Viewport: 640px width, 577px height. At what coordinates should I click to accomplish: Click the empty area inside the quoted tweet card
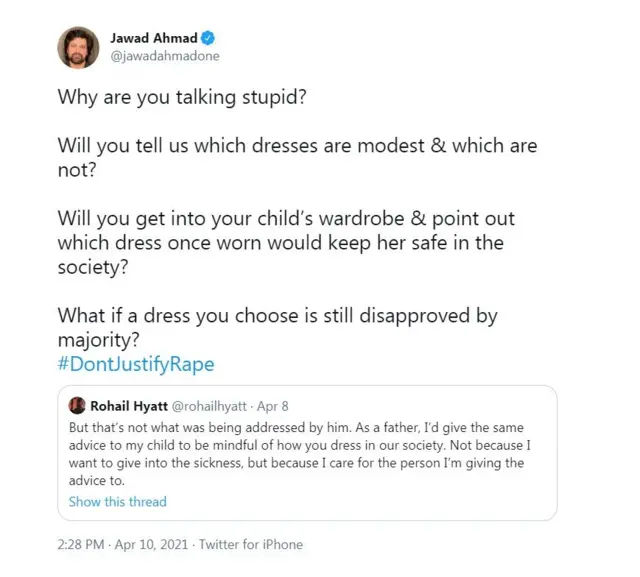pyautogui.click(x=400, y=500)
